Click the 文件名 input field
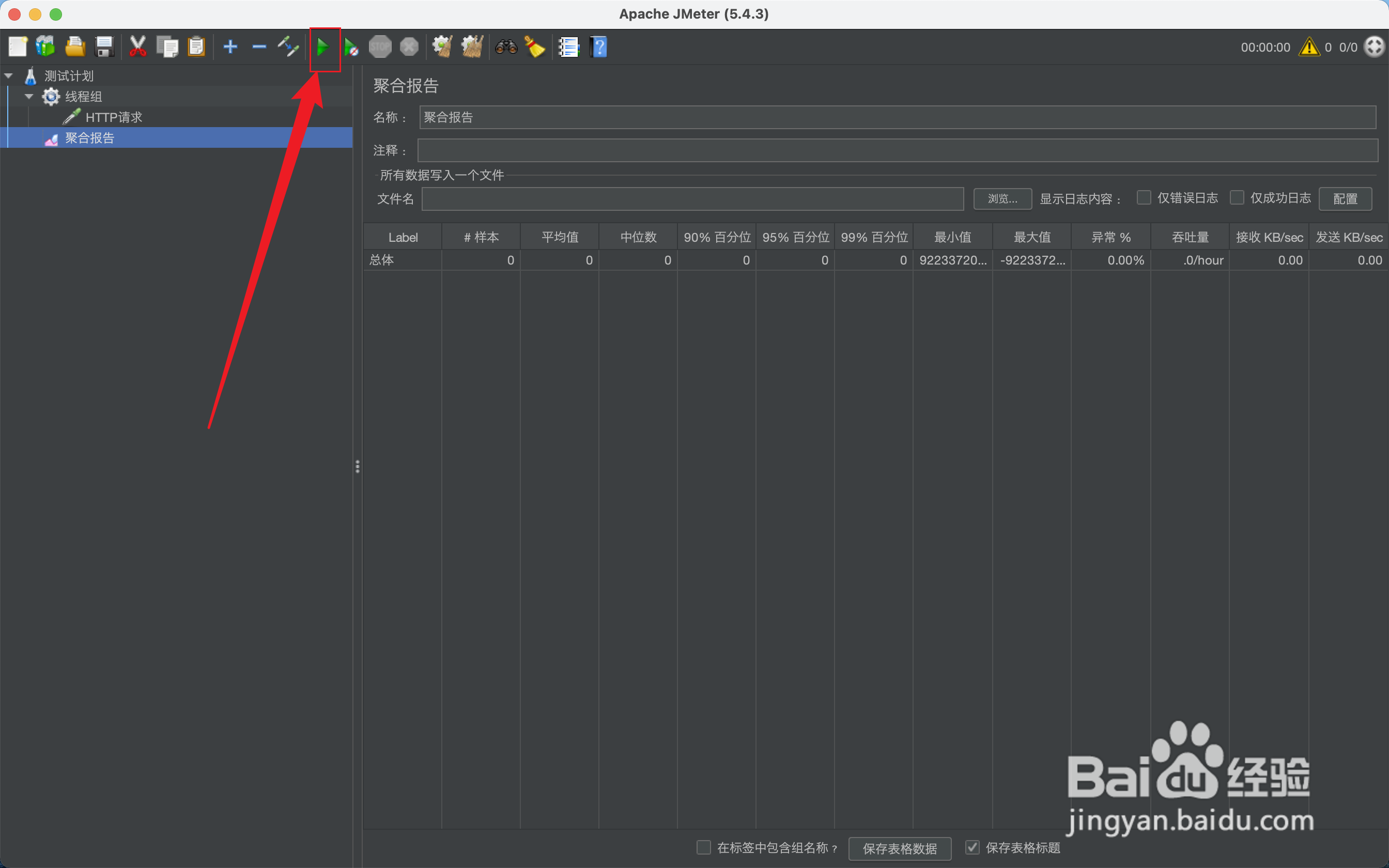The height and width of the screenshot is (868, 1389). (x=692, y=198)
